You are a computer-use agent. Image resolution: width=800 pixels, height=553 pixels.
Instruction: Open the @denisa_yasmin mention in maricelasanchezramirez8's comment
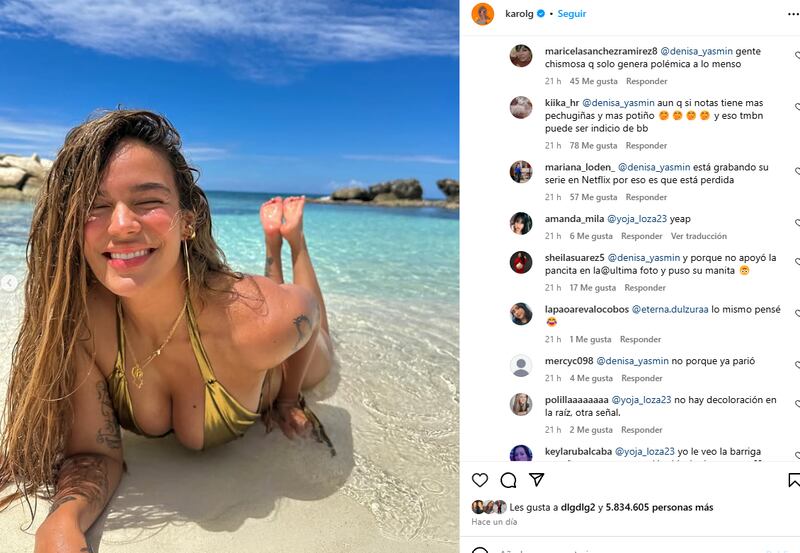pyautogui.click(x=696, y=51)
